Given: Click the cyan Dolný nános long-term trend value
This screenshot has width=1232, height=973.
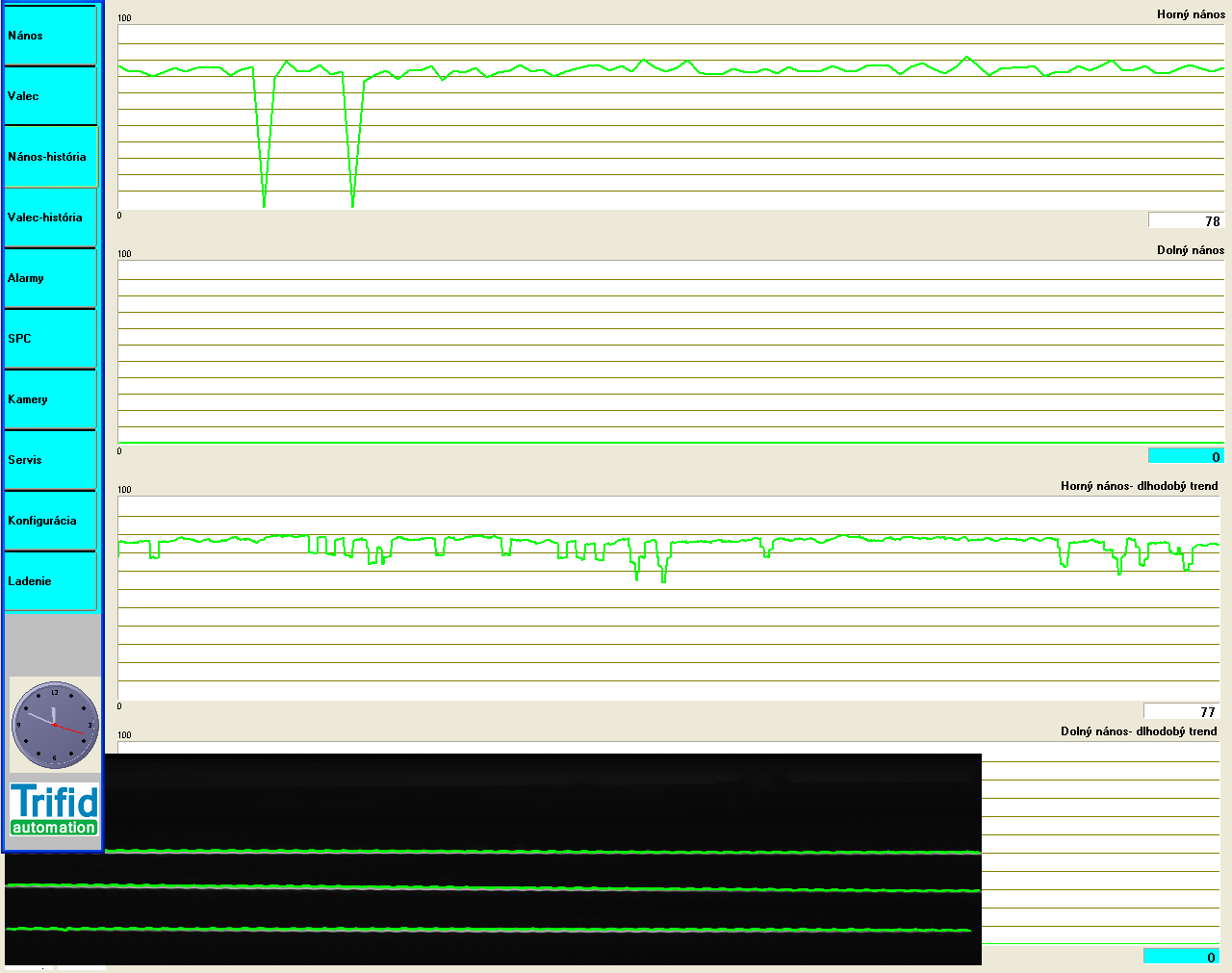Looking at the screenshot, I should [1181, 956].
